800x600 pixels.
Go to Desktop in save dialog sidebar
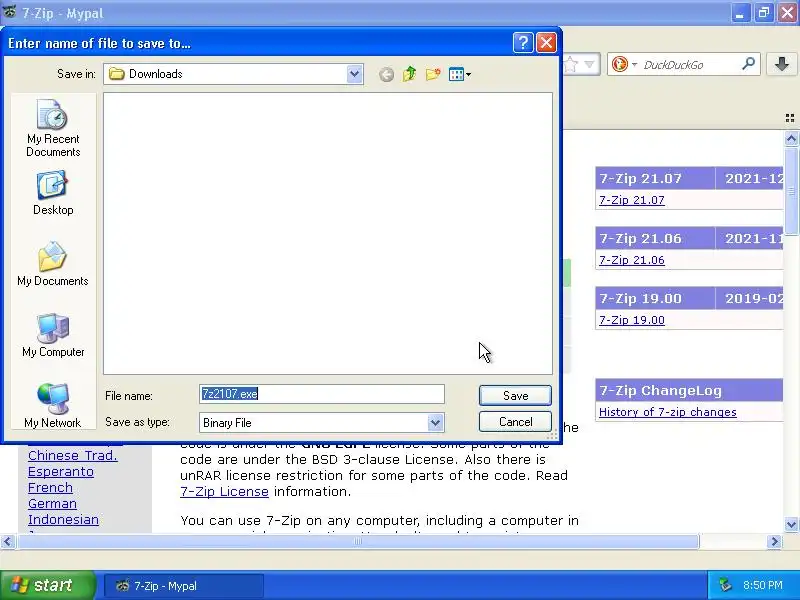click(x=53, y=193)
